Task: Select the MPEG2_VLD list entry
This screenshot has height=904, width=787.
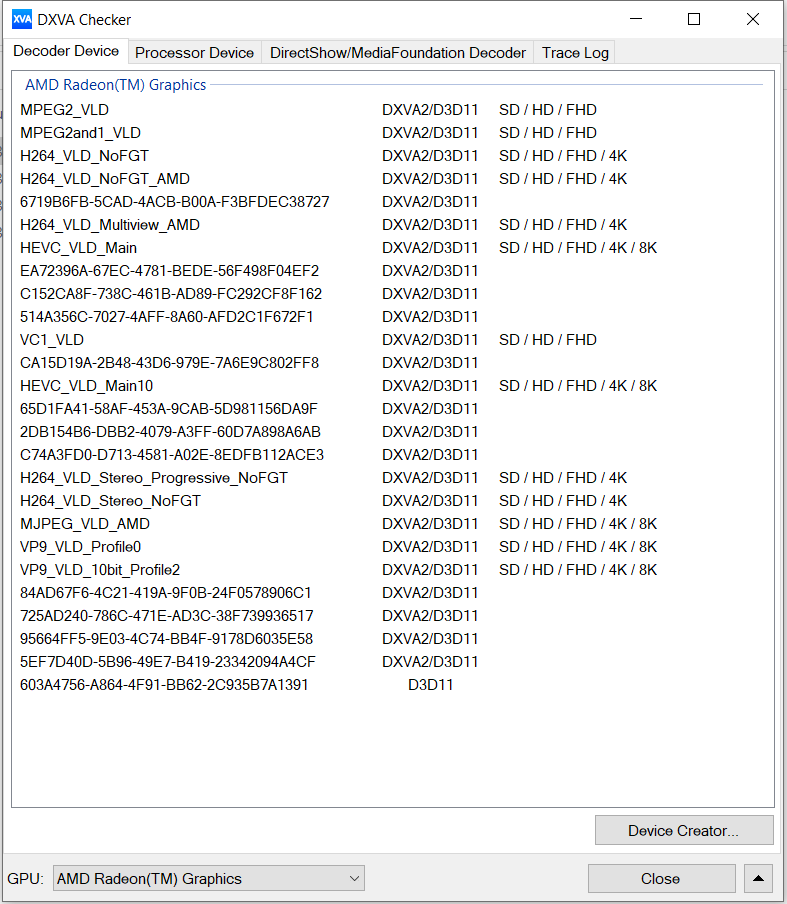Action: point(65,110)
